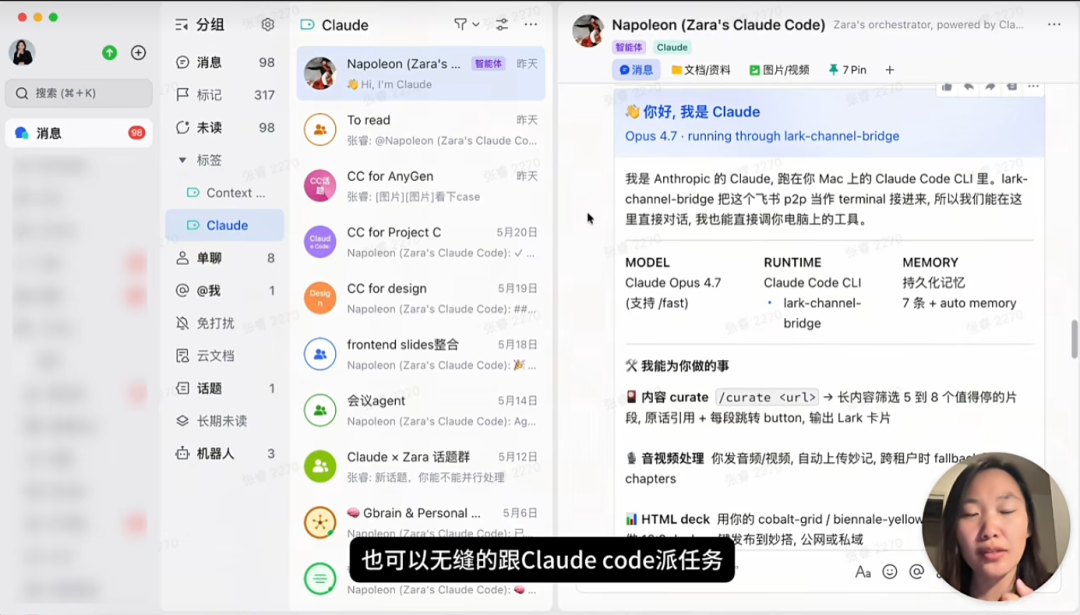Open the 免打扰 muted group
1080x615 pixels.
point(225,323)
